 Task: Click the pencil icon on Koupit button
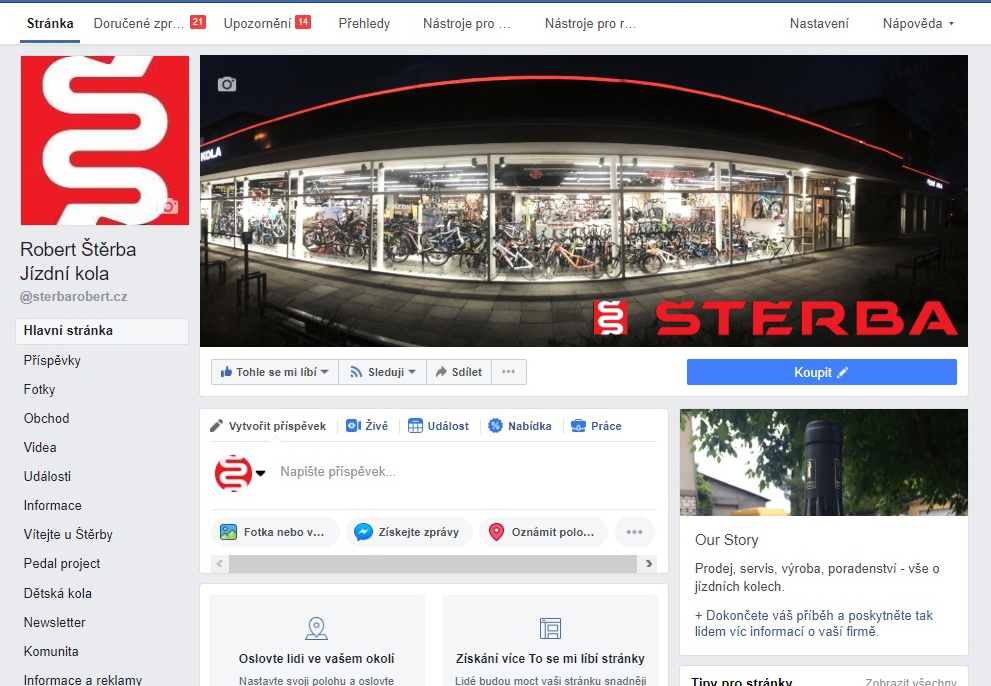(842, 372)
